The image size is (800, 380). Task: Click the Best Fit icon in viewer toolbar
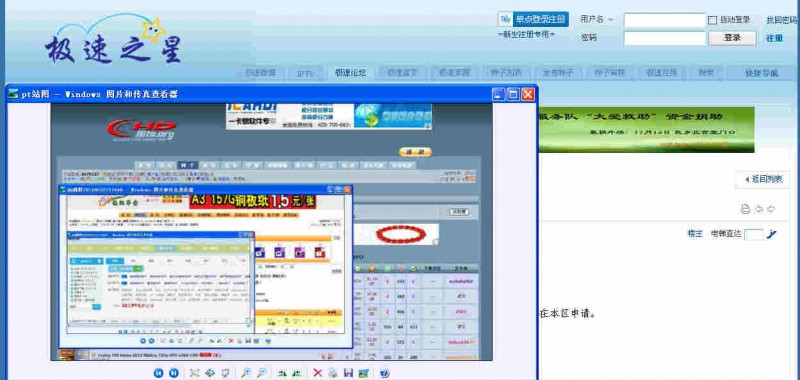click(194, 373)
